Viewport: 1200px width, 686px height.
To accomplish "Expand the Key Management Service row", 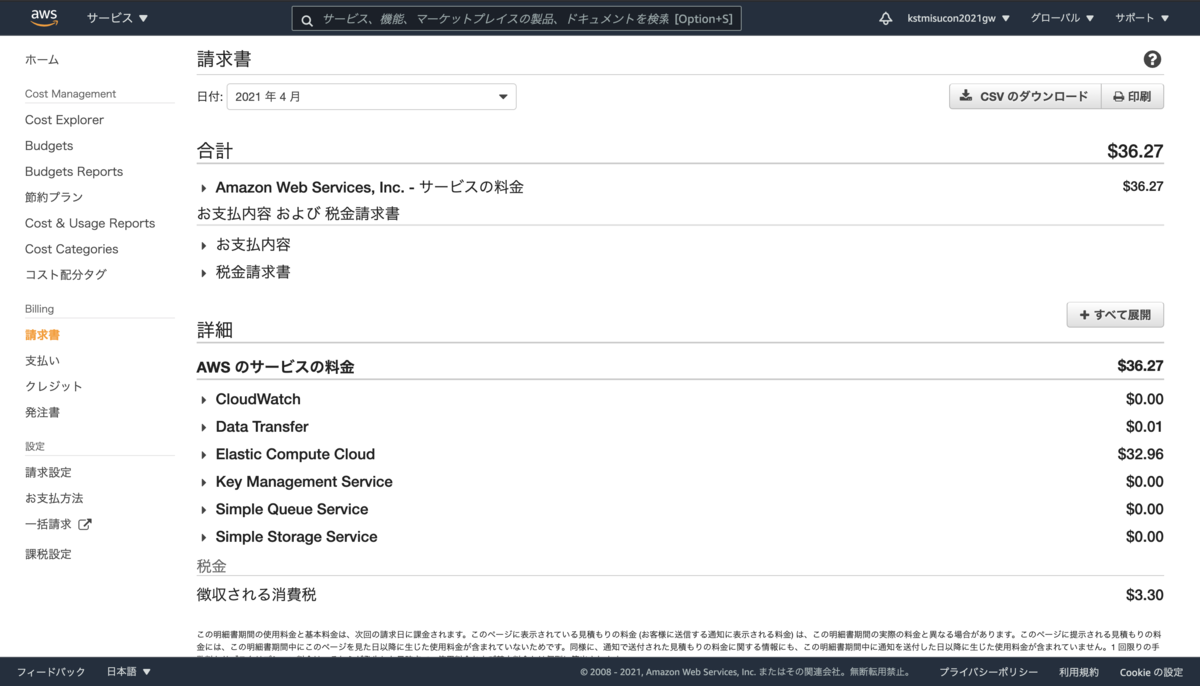I will coord(203,482).
